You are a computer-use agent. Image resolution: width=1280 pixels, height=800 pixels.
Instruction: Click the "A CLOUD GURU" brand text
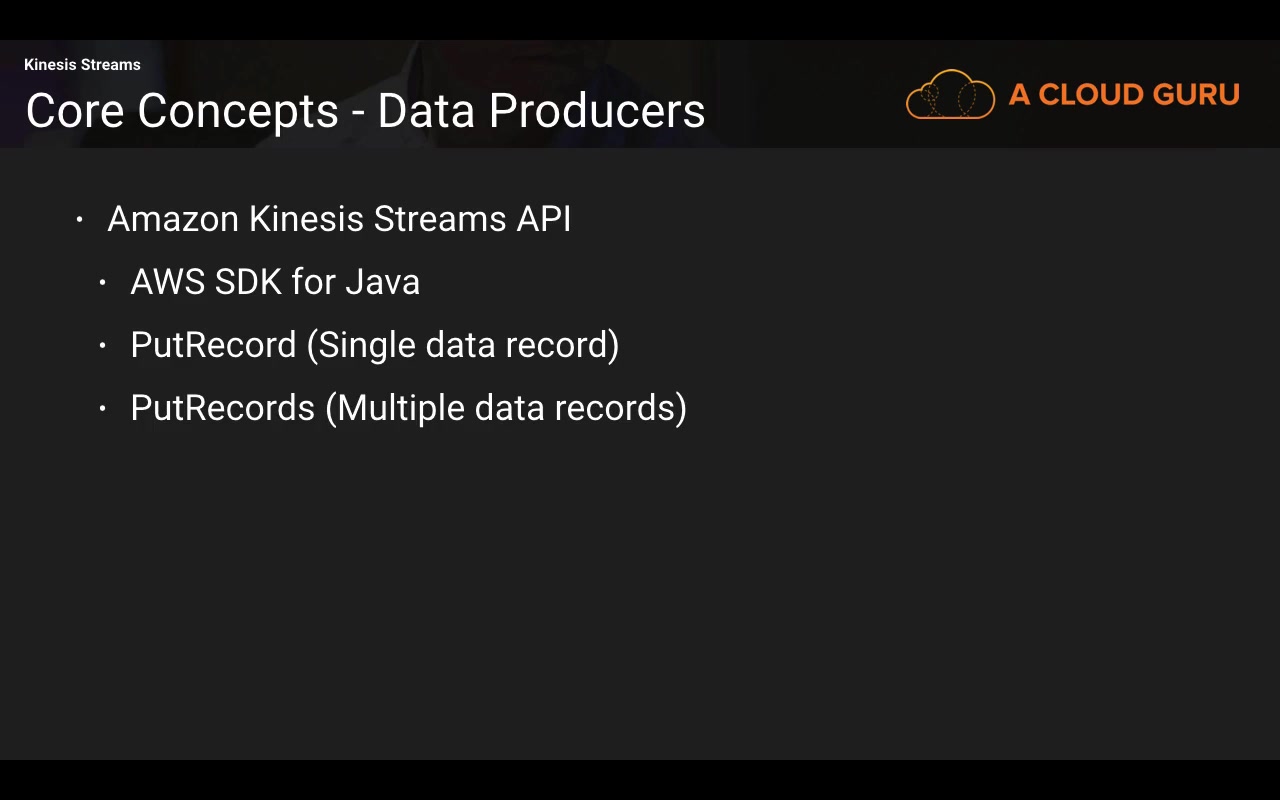point(1124,95)
